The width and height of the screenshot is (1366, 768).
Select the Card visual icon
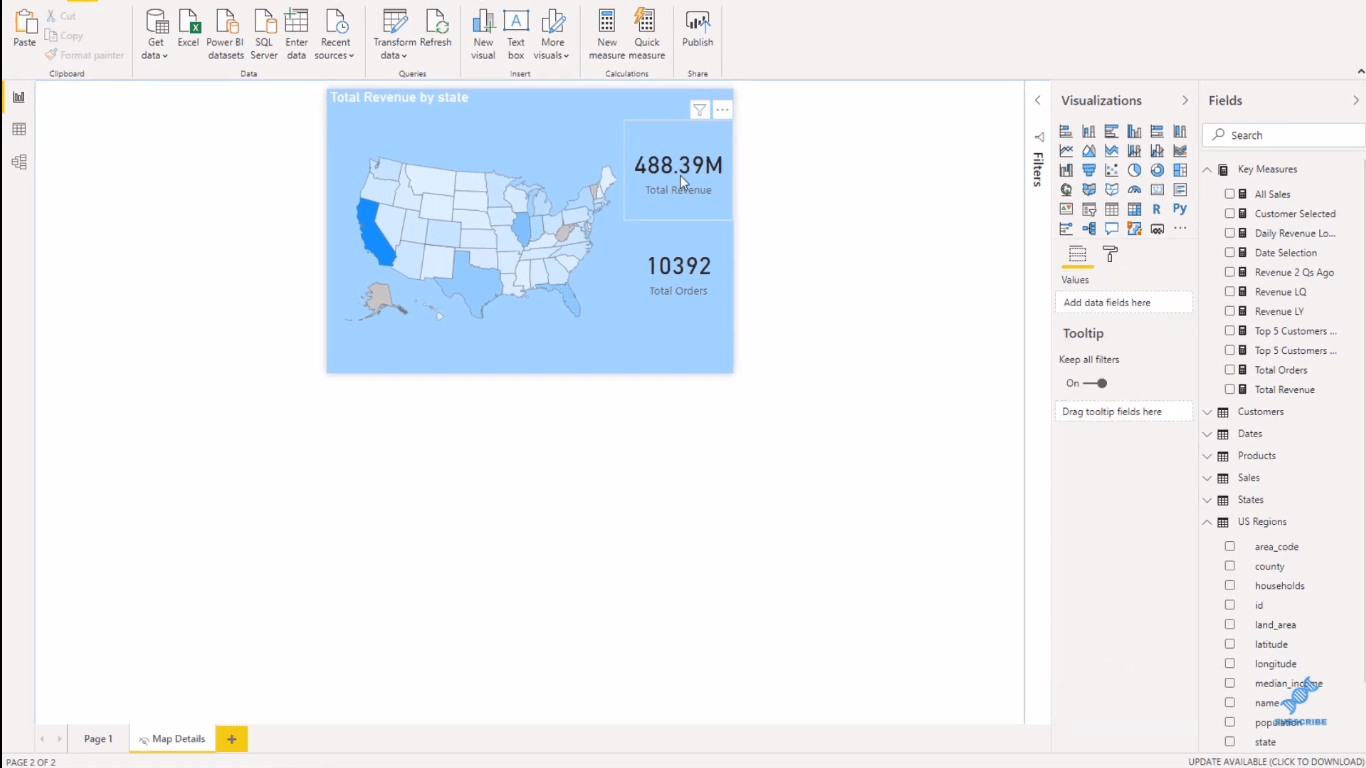[x=1157, y=190]
